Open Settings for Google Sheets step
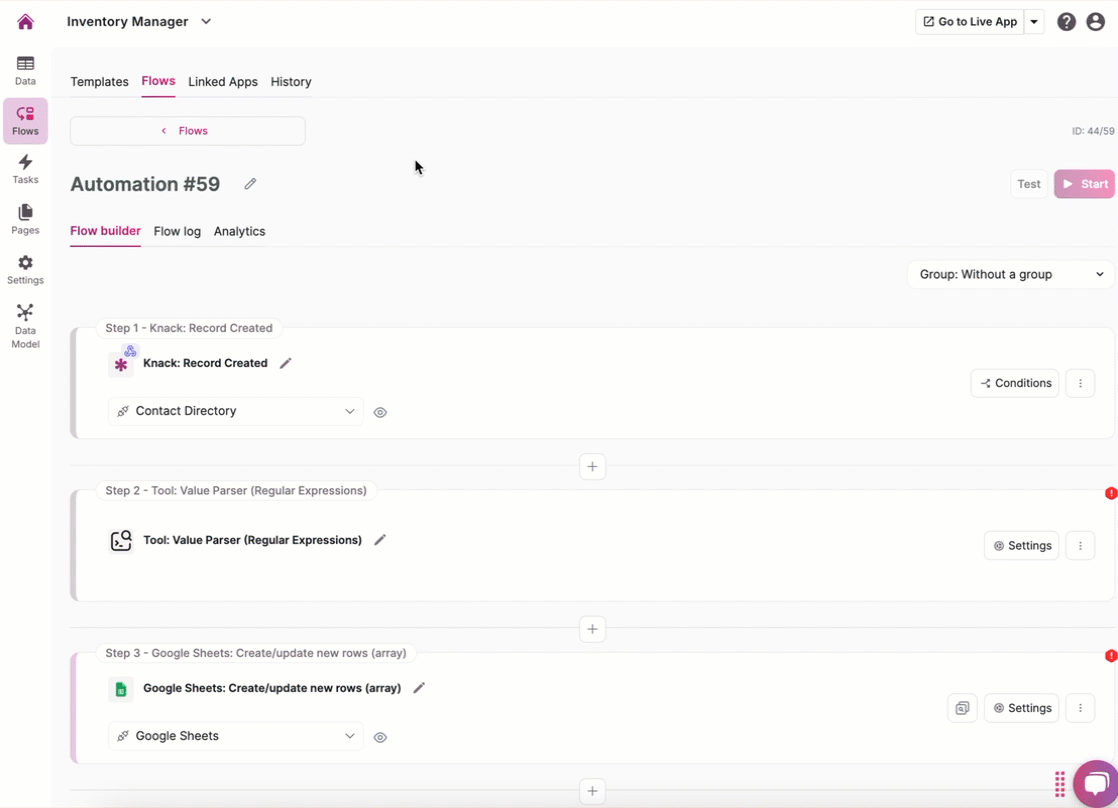Screen dimensions: 1118x808 pos(1022,708)
